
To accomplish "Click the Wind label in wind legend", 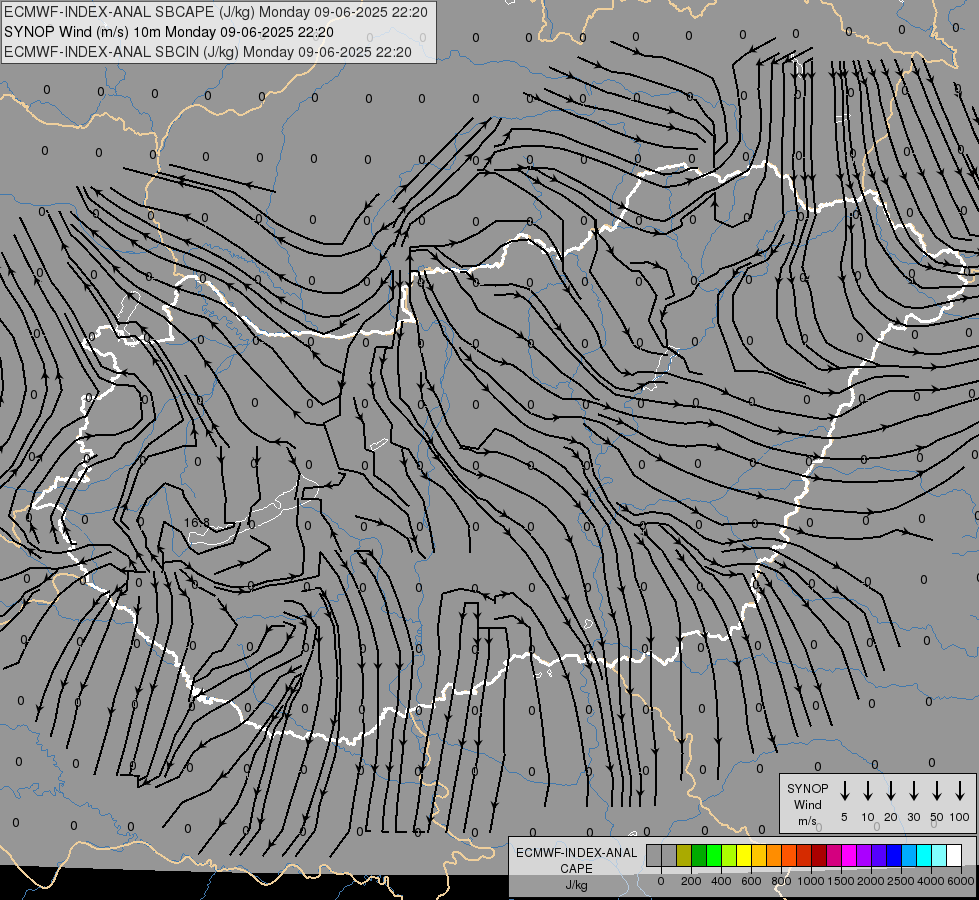I will coord(807,804).
